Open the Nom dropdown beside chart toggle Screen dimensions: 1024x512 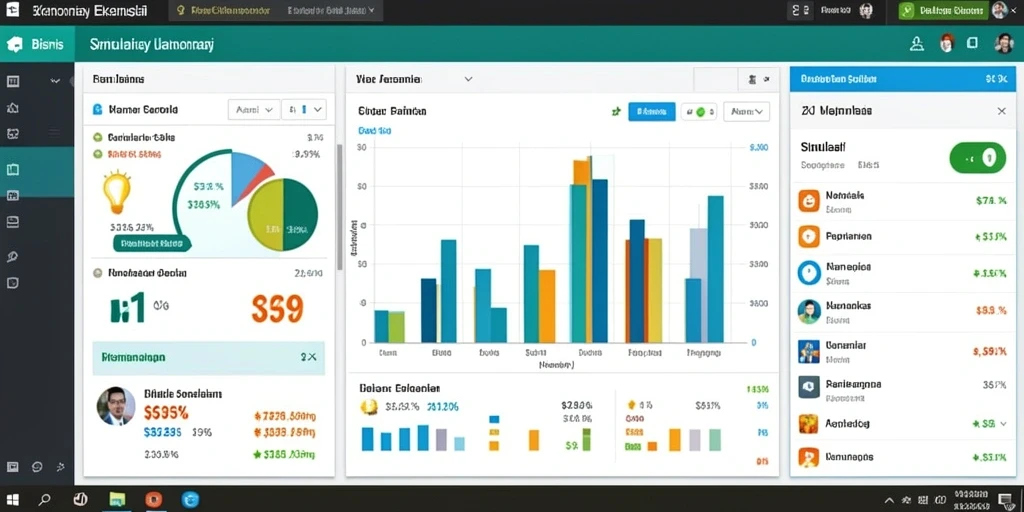pyautogui.click(x=746, y=112)
